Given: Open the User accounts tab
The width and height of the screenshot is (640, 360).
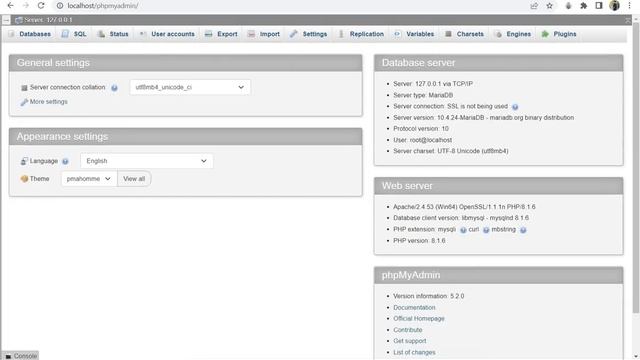Looking at the screenshot, I should [167, 34].
